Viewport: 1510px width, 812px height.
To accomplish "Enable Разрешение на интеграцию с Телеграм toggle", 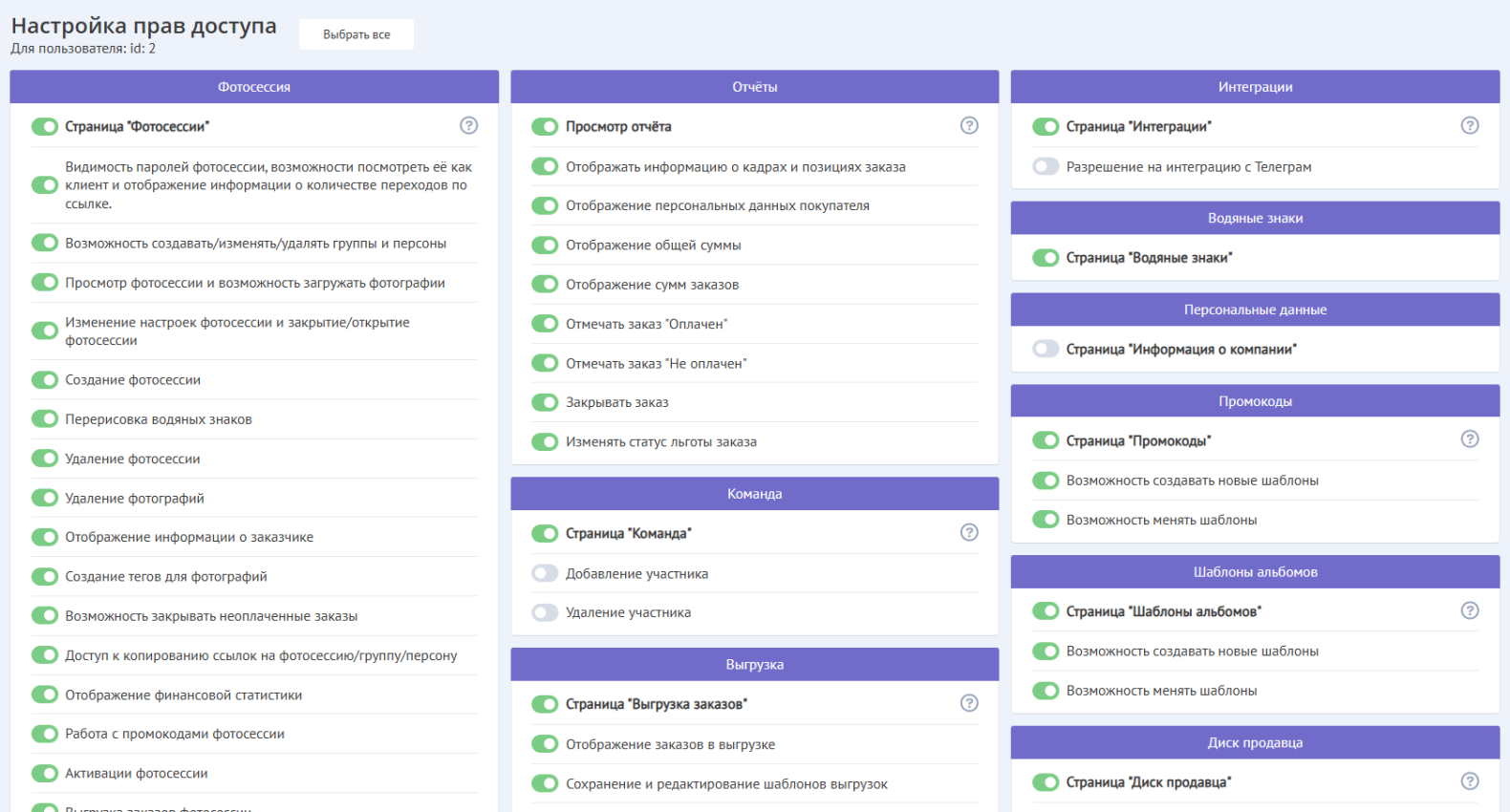I will [1046, 166].
